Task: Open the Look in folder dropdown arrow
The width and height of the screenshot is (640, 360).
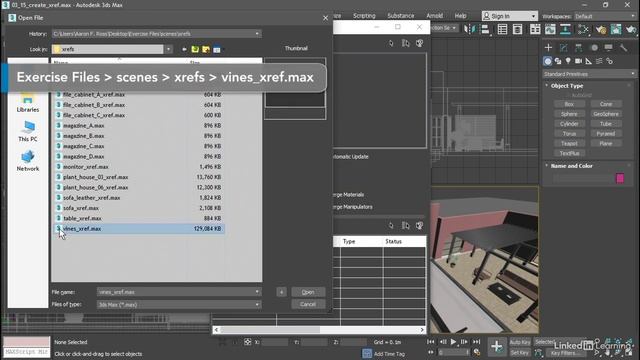Action: point(168,49)
